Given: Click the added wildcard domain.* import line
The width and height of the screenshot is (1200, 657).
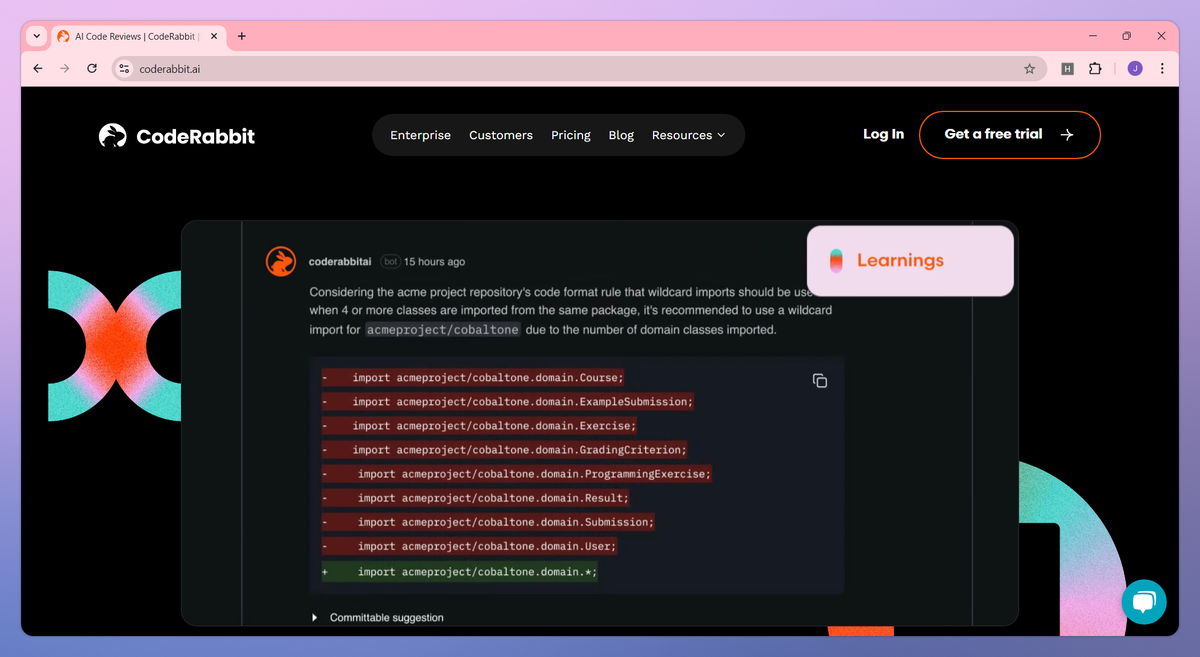Looking at the screenshot, I should pyautogui.click(x=460, y=572).
